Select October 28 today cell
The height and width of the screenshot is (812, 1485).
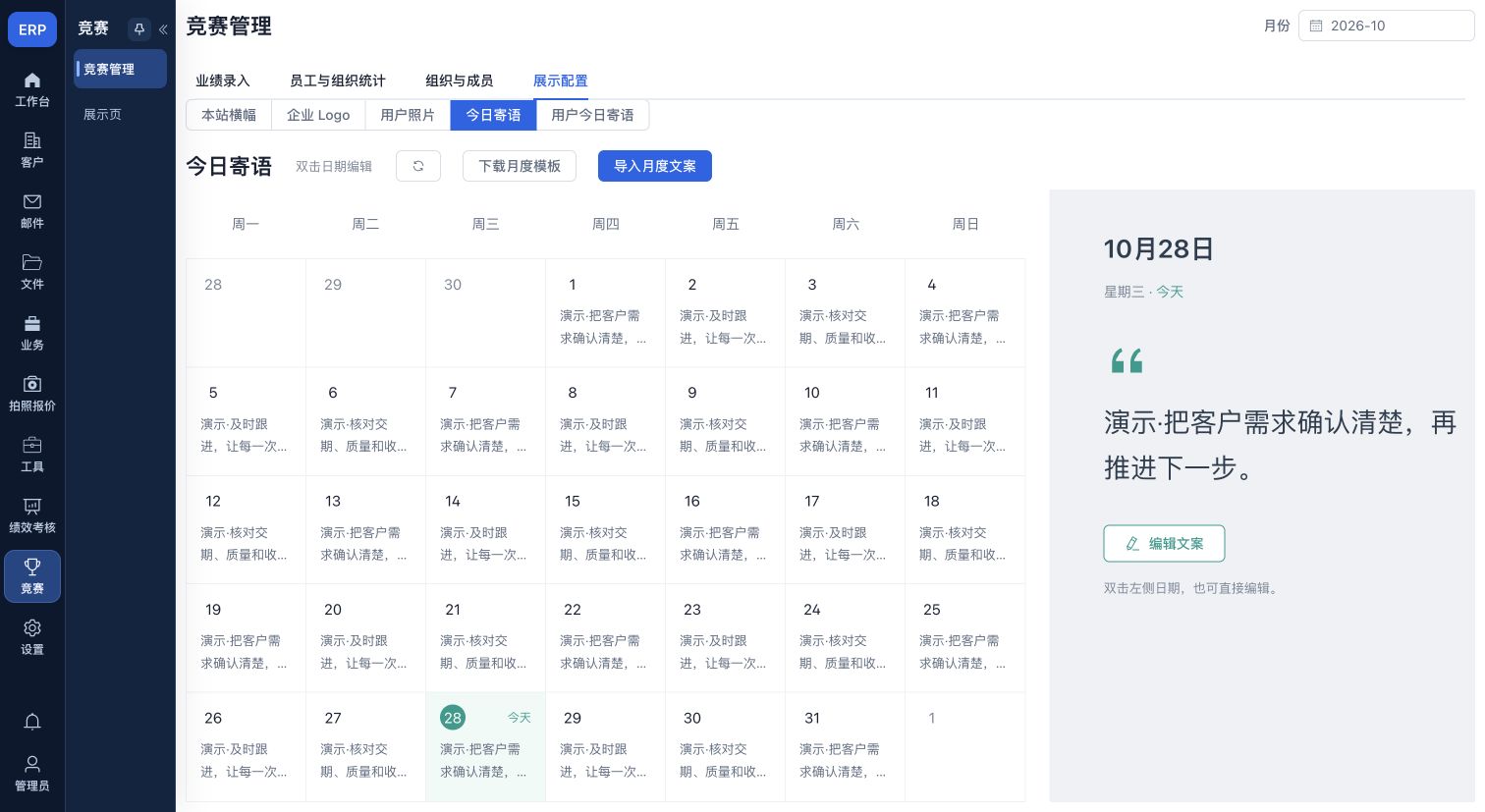(x=485, y=746)
